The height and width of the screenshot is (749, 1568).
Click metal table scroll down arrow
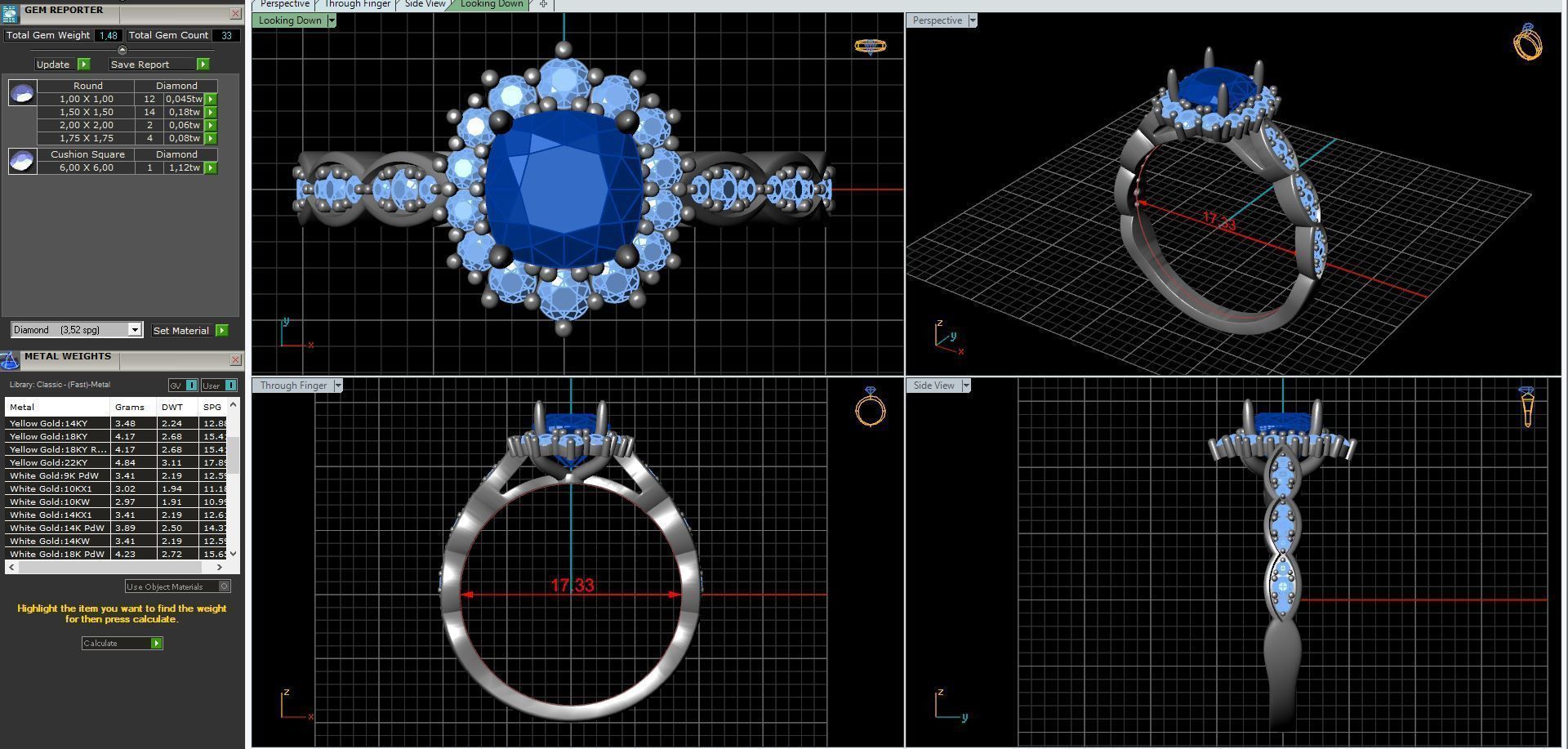pyautogui.click(x=234, y=553)
